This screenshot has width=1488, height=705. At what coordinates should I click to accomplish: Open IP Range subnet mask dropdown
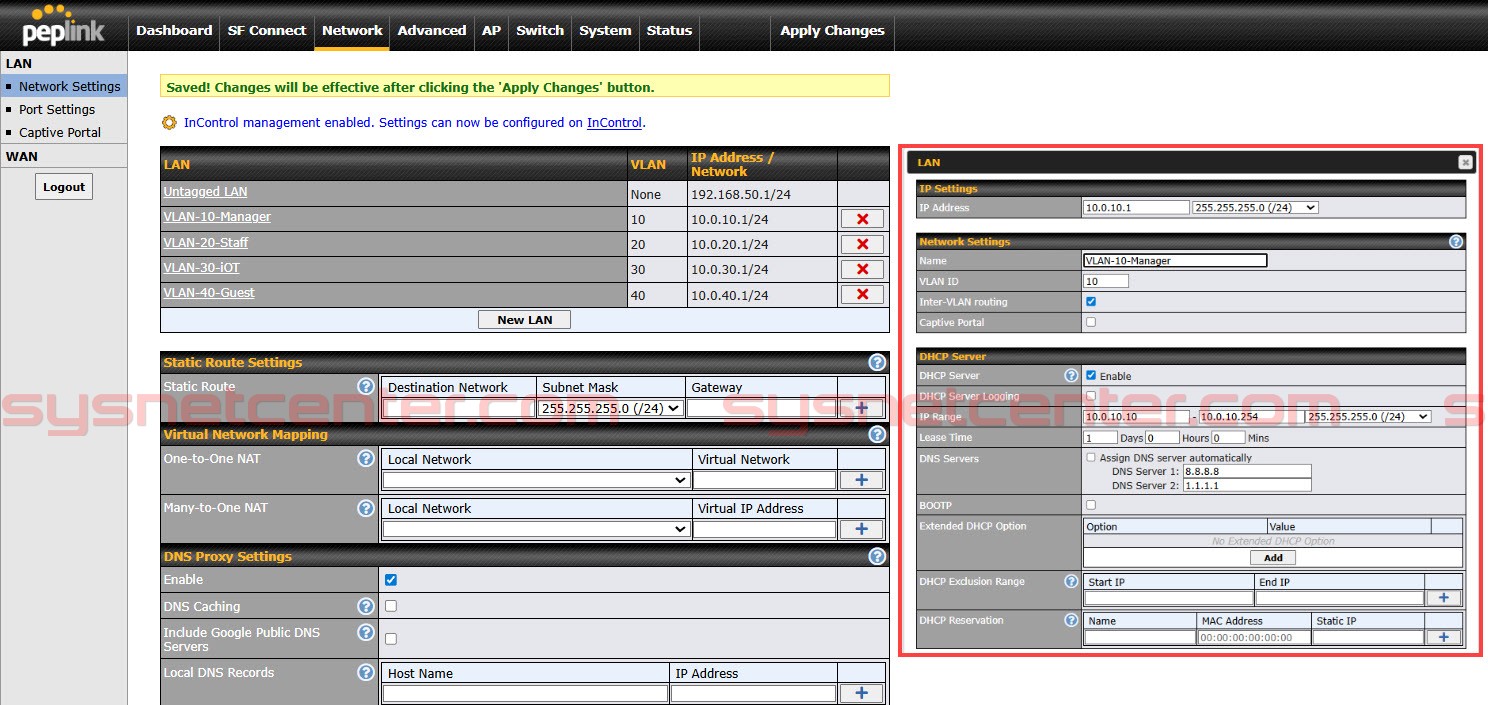[x=1368, y=417]
